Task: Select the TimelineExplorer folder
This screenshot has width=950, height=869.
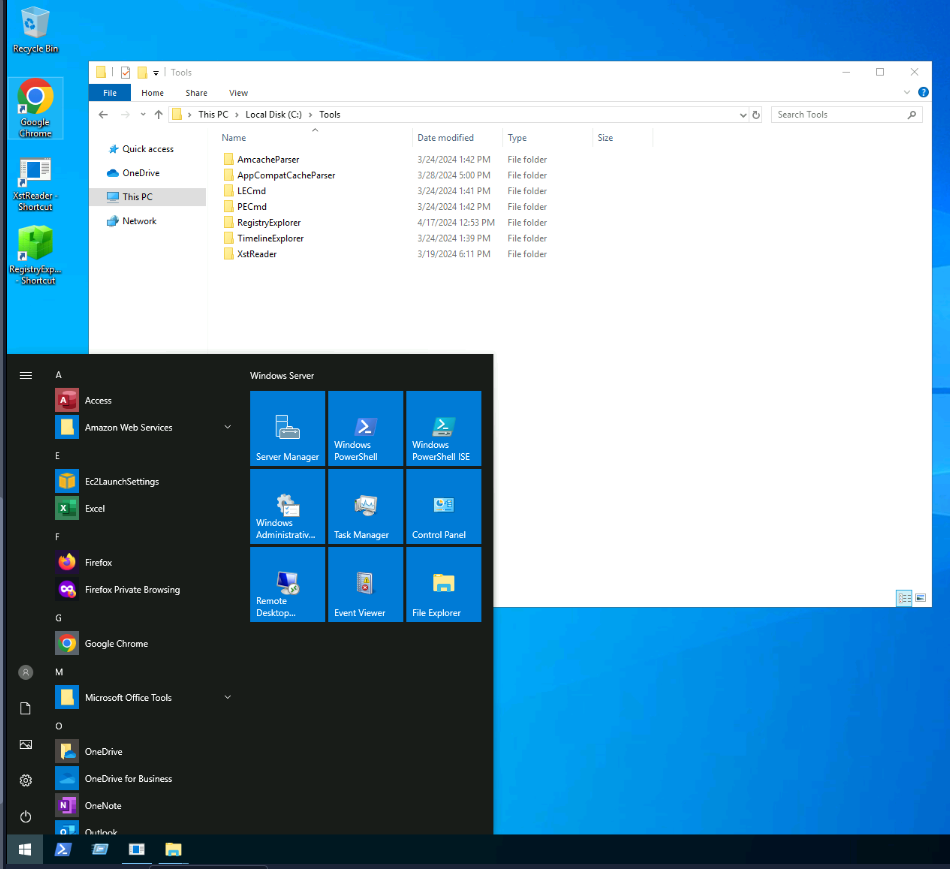Action: pos(270,239)
